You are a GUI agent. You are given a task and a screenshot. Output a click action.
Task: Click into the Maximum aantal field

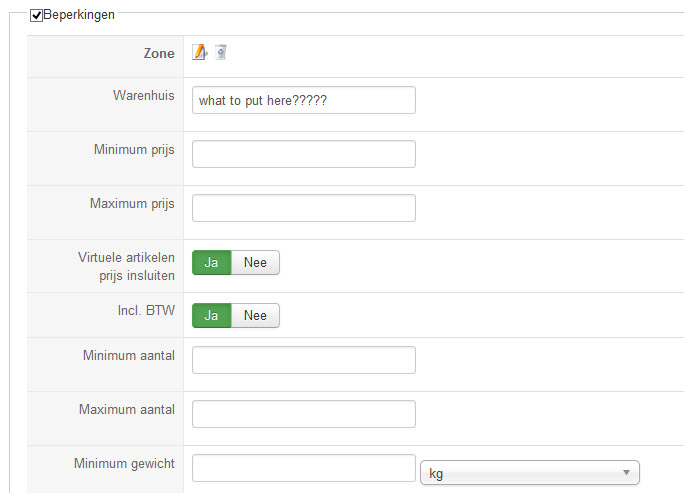[x=303, y=413]
